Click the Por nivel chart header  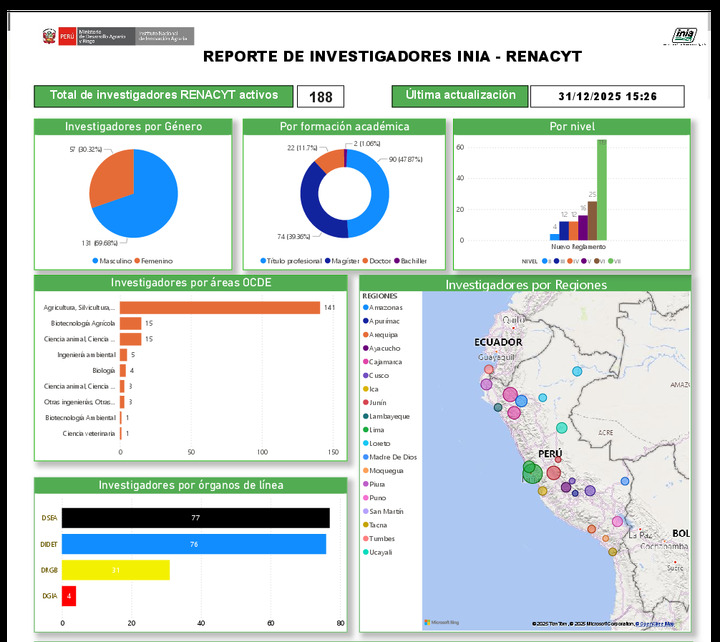pyautogui.click(x=572, y=127)
